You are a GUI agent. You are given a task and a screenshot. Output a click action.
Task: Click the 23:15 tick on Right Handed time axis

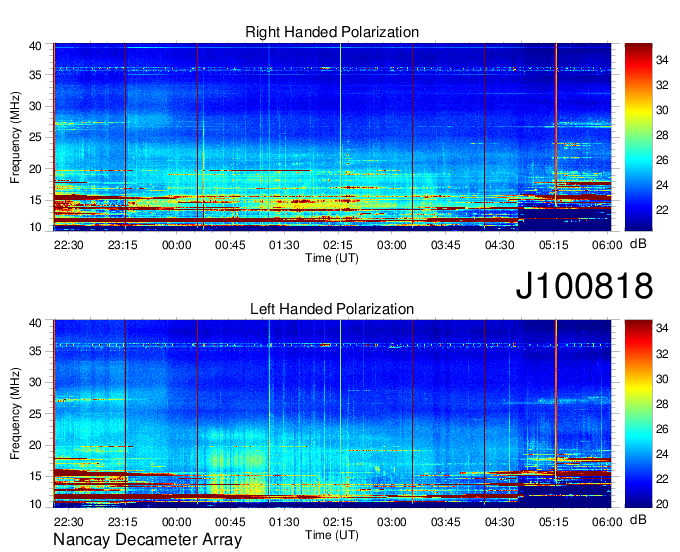pyautogui.click(x=123, y=245)
